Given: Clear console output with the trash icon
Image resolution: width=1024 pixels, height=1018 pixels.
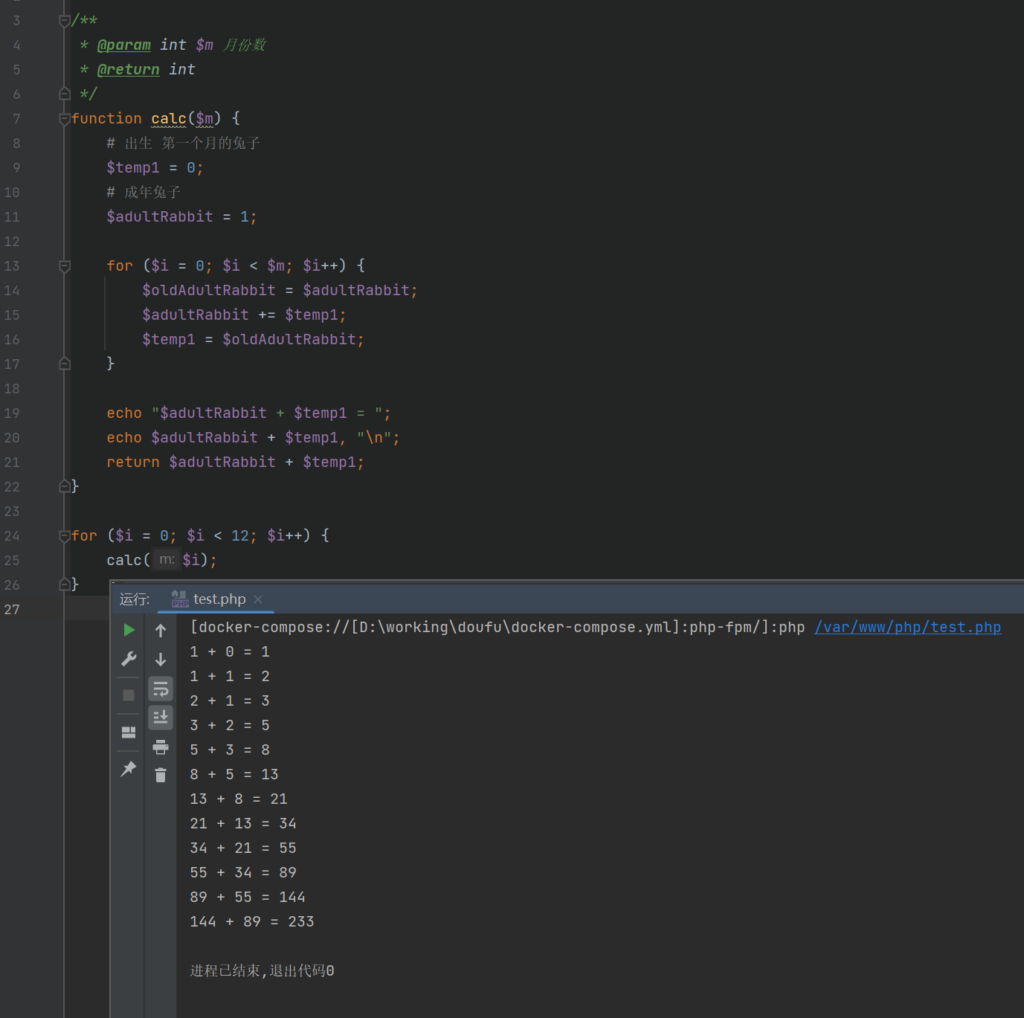Looking at the screenshot, I should click(160, 775).
